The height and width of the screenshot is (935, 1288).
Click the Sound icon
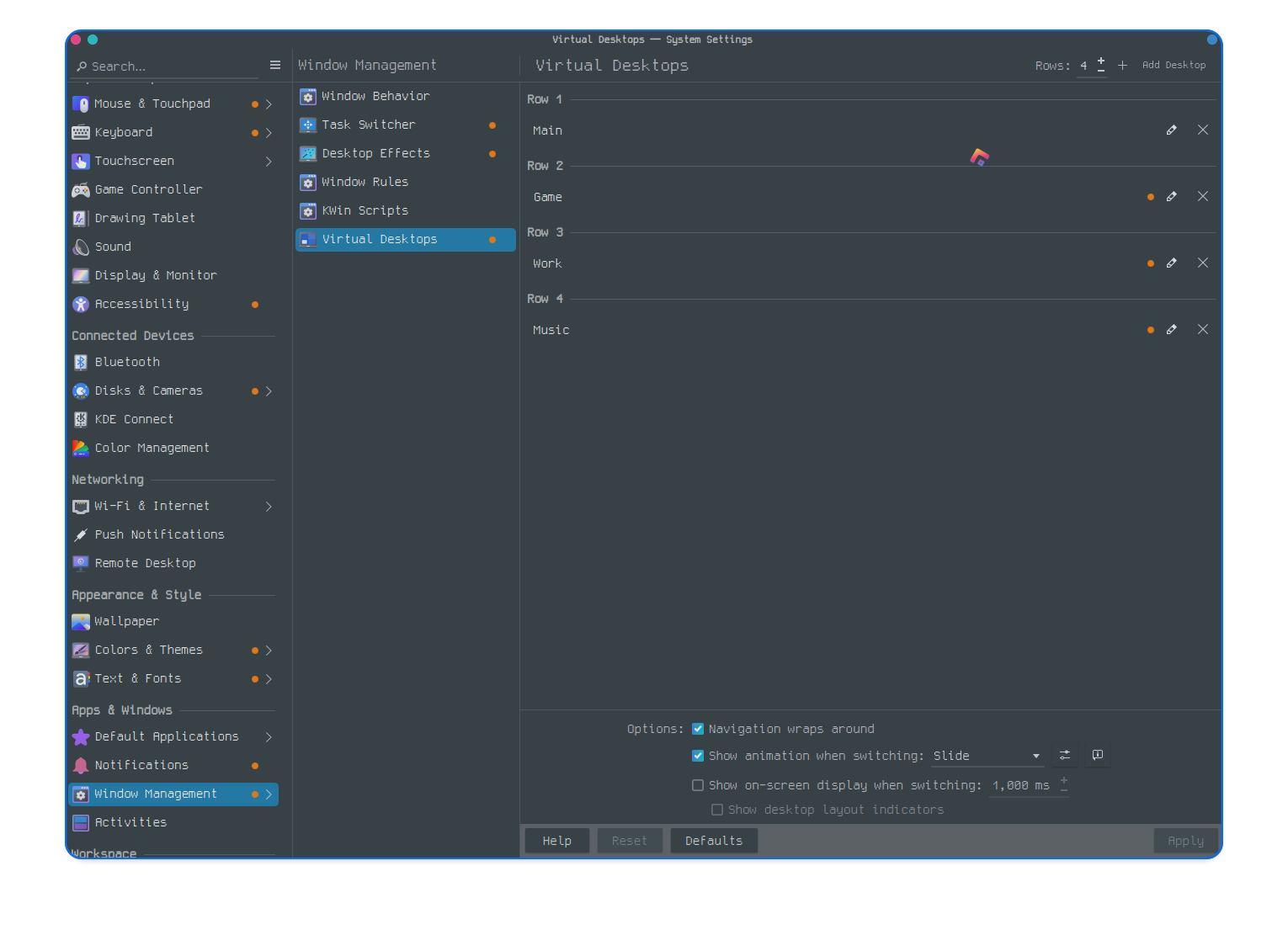pyautogui.click(x=81, y=247)
